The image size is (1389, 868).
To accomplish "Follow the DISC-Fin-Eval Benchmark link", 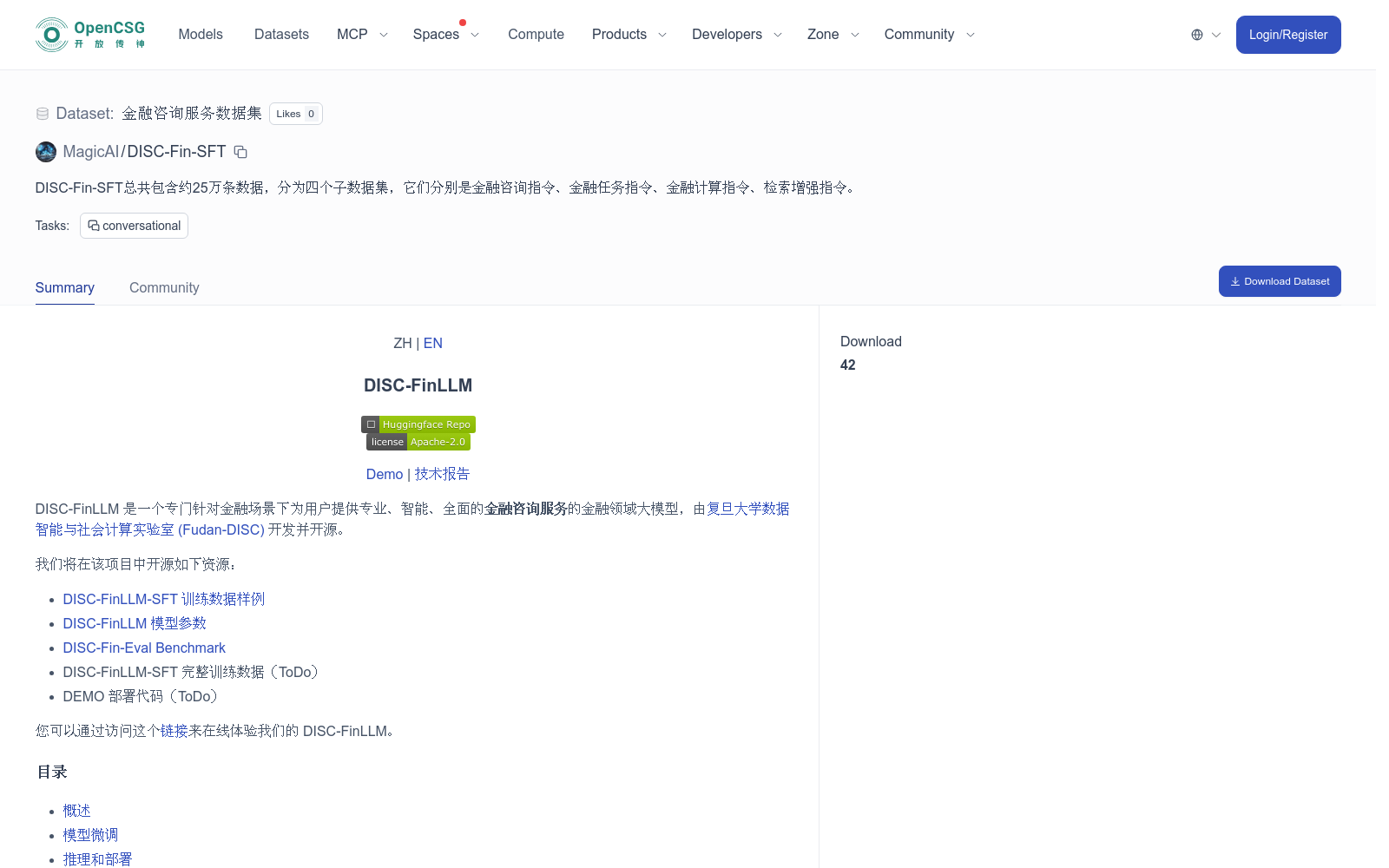I will click(144, 648).
